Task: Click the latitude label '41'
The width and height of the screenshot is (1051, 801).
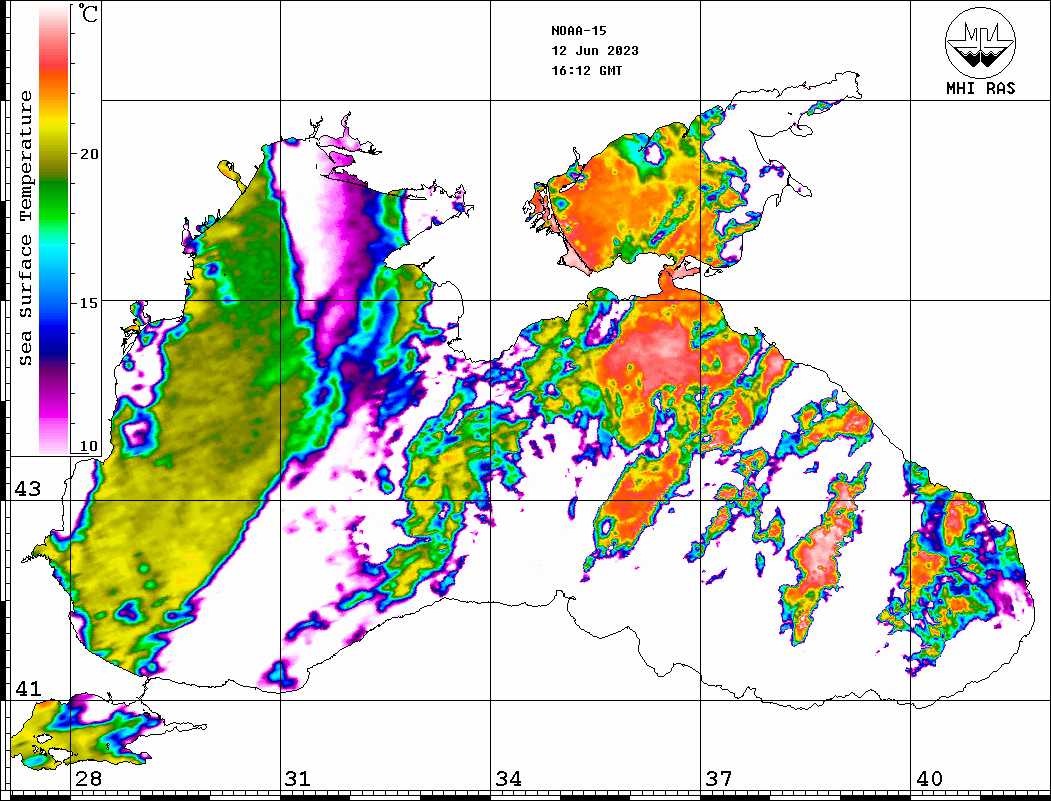Action: (x=27, y=688)
